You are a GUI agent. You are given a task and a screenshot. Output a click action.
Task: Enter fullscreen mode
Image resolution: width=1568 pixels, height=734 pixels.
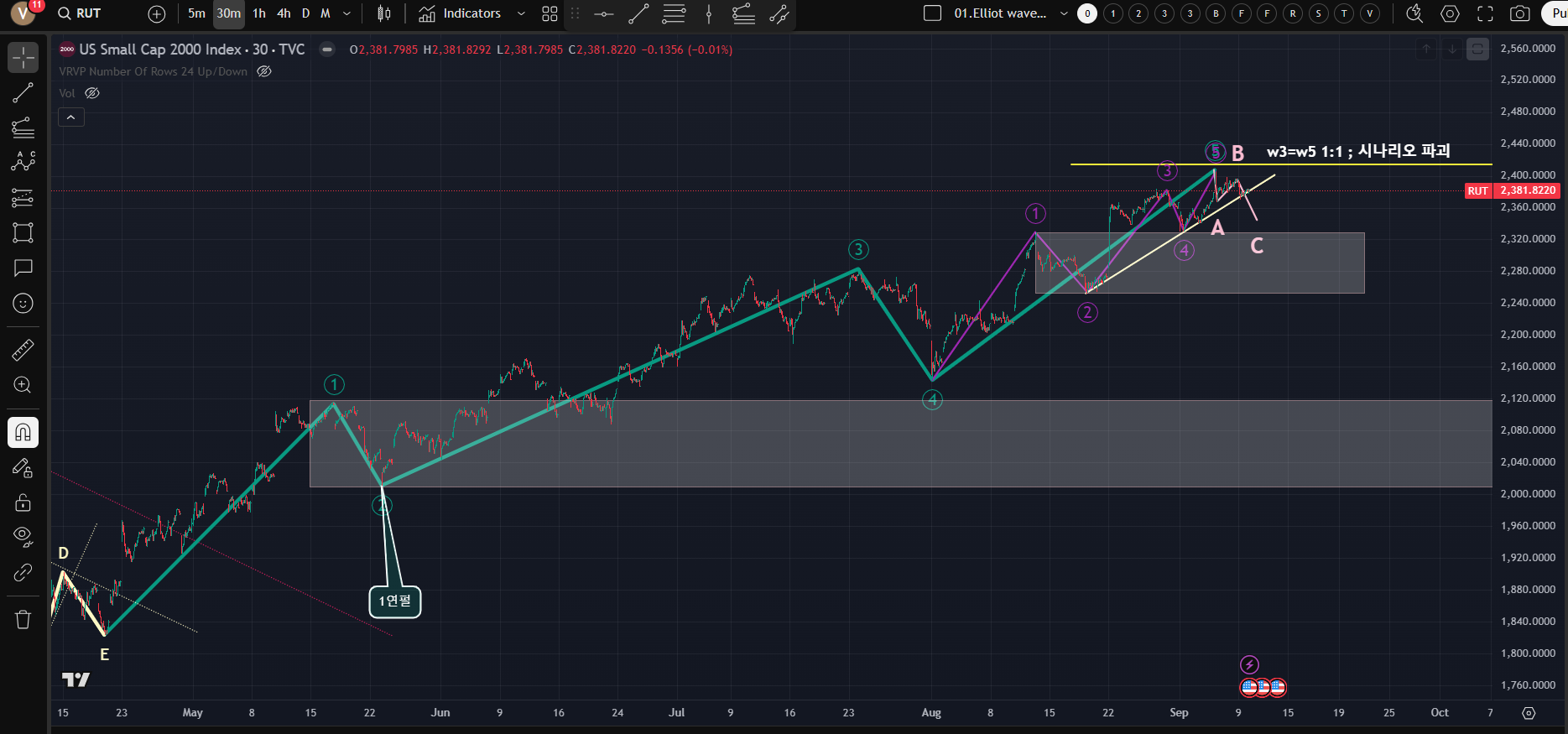point(1485,13)
